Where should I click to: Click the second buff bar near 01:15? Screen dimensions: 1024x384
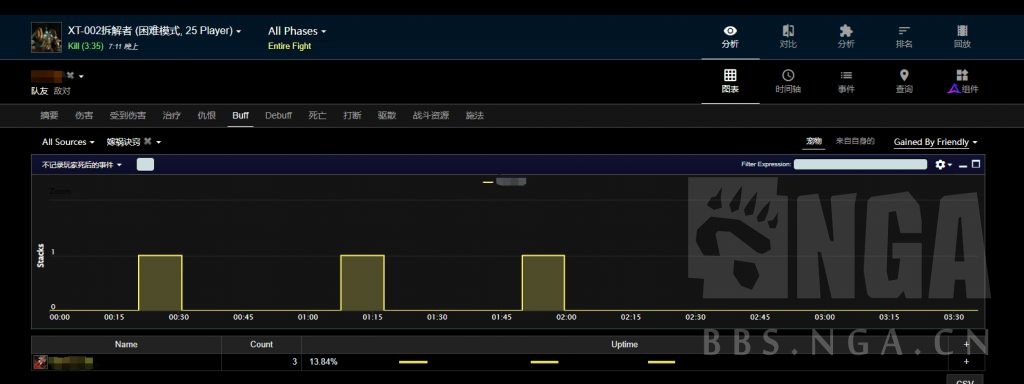tap(362, 282)
